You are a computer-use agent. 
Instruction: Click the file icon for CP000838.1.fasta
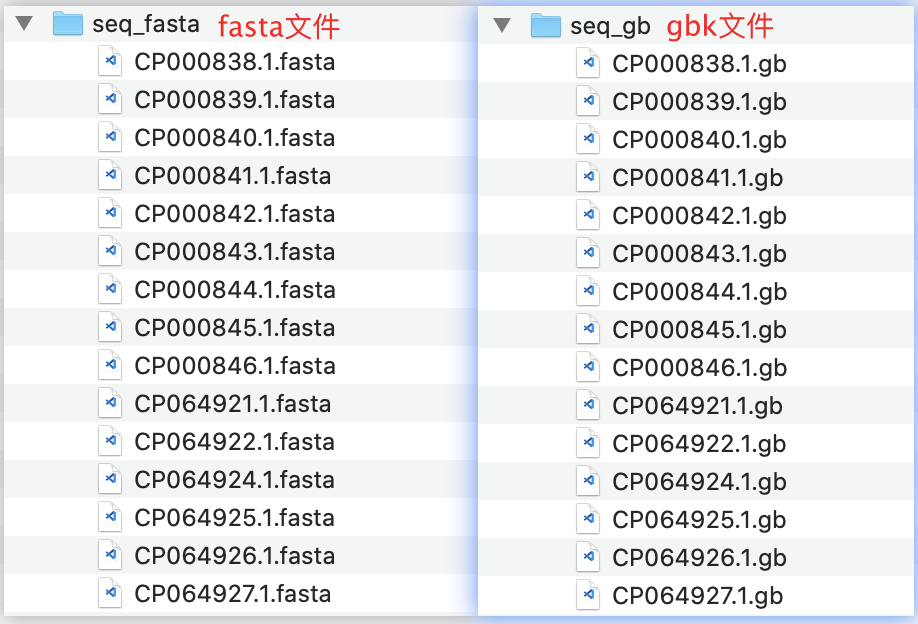point(109,62)
